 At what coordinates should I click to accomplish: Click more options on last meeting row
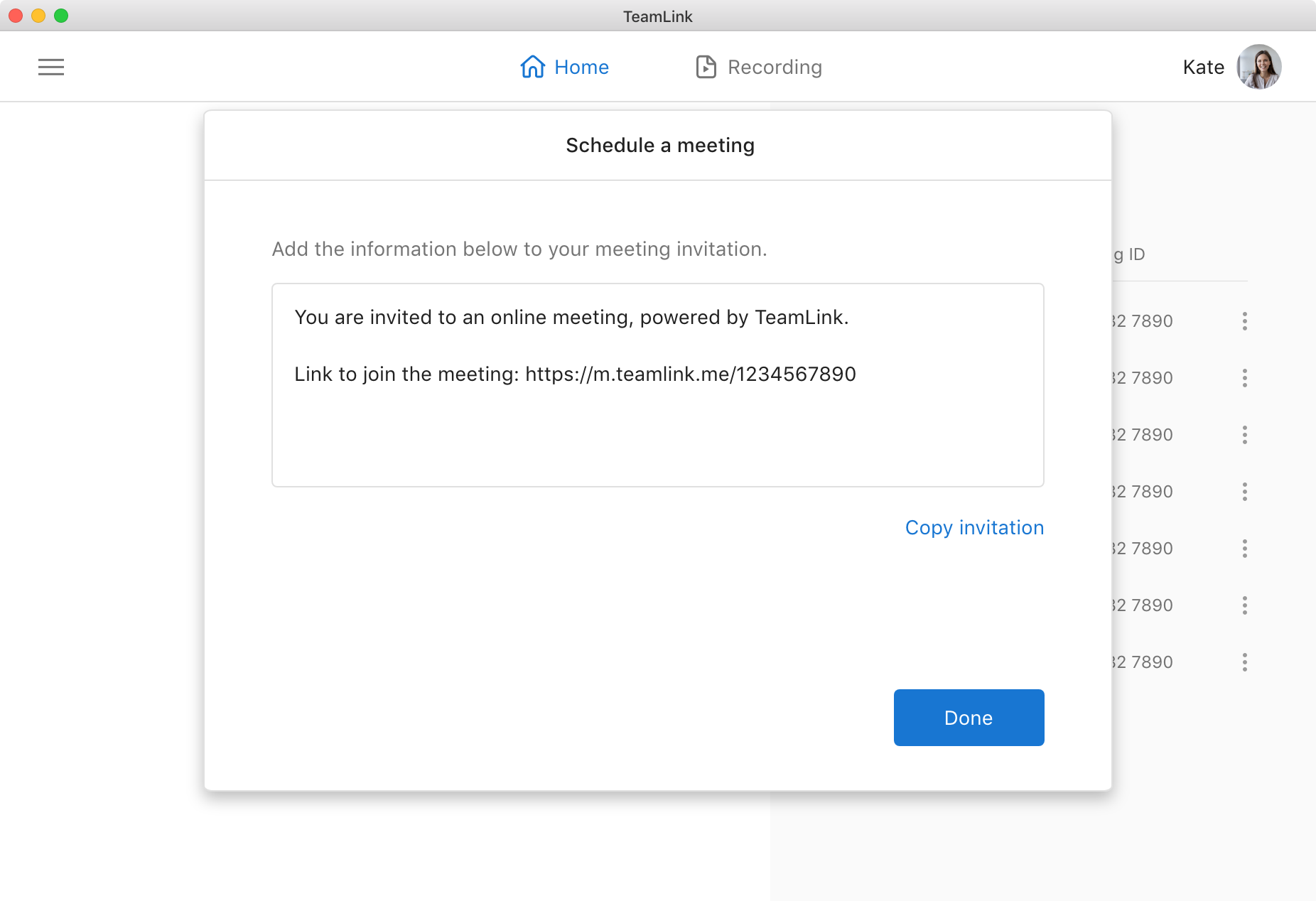(1244, 662)
